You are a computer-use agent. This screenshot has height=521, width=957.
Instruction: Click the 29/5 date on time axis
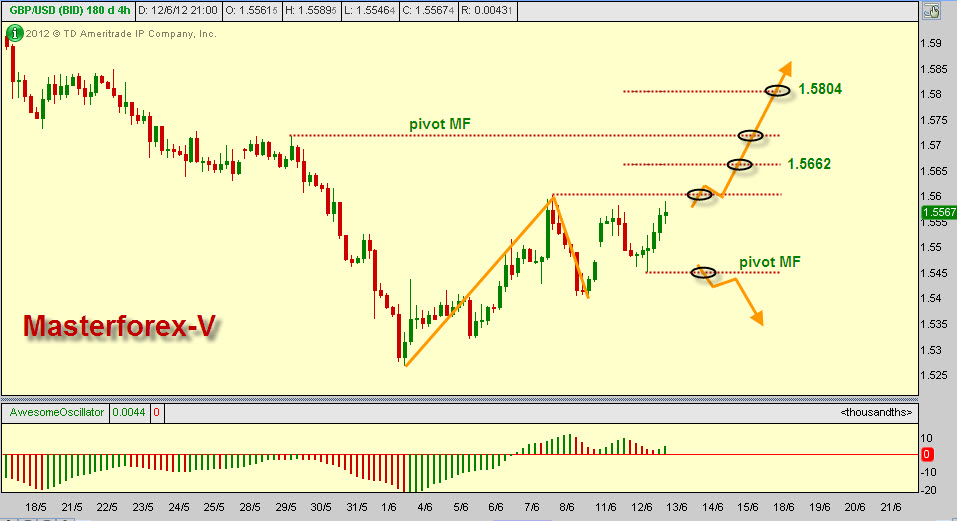click(286, 507)
